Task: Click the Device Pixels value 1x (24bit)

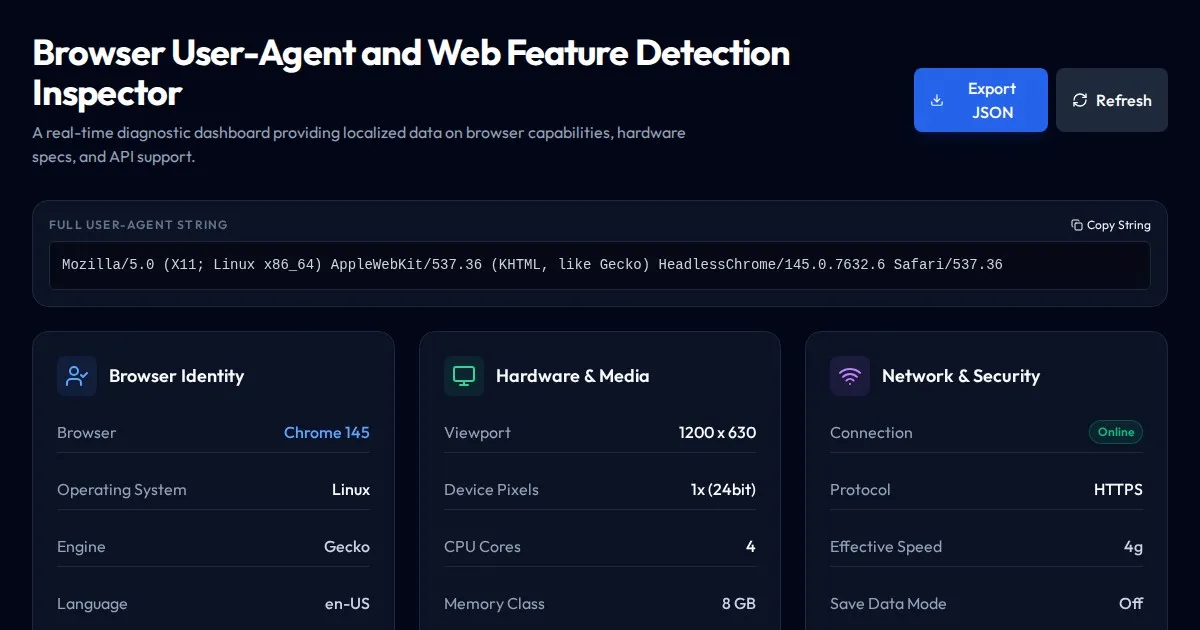Action: pos(723,490)
